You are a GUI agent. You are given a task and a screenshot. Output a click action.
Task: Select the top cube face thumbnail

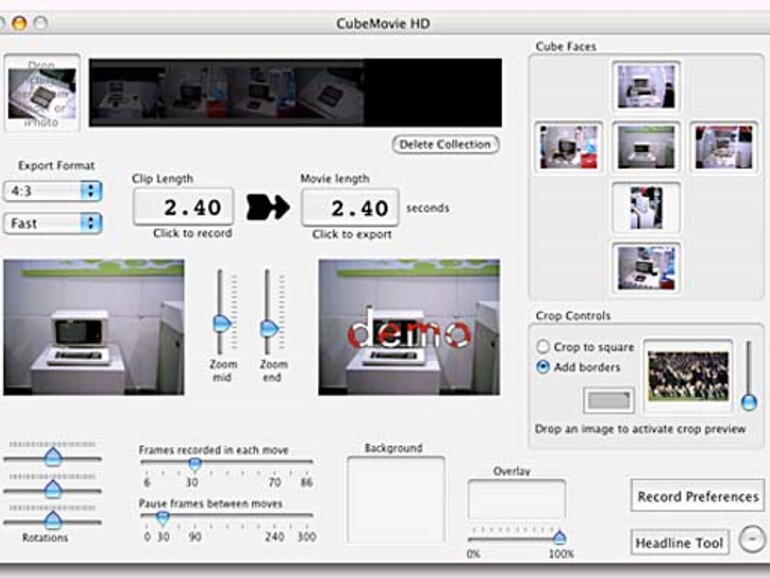646,86
